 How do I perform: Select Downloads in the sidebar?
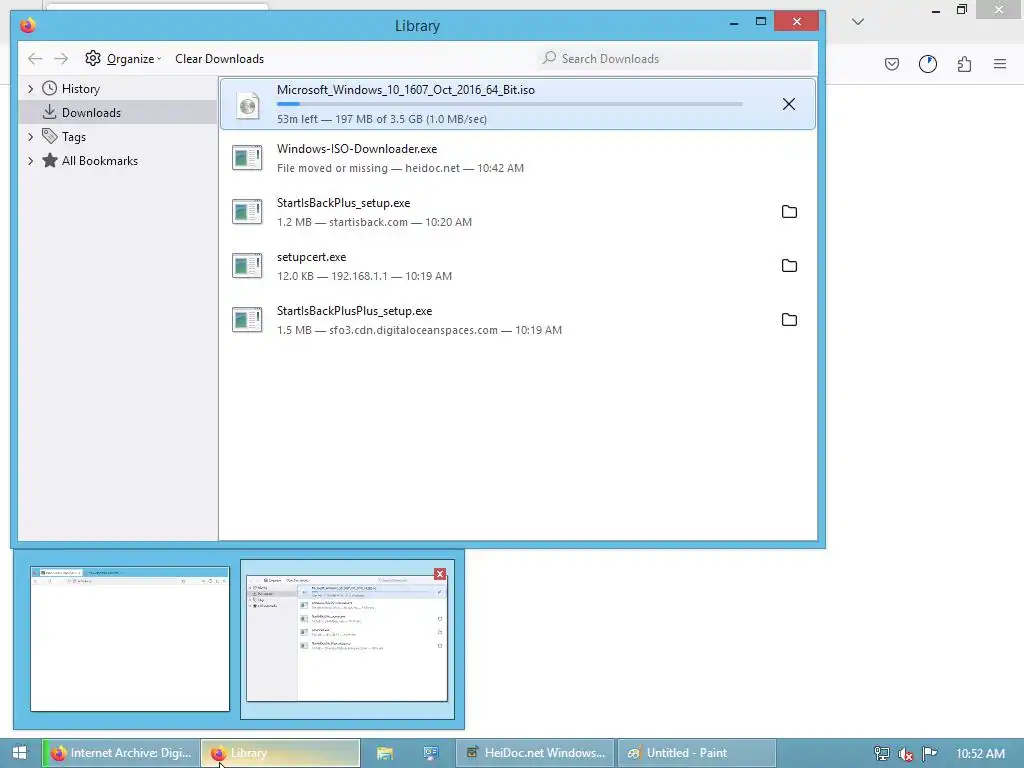[91, 112]
